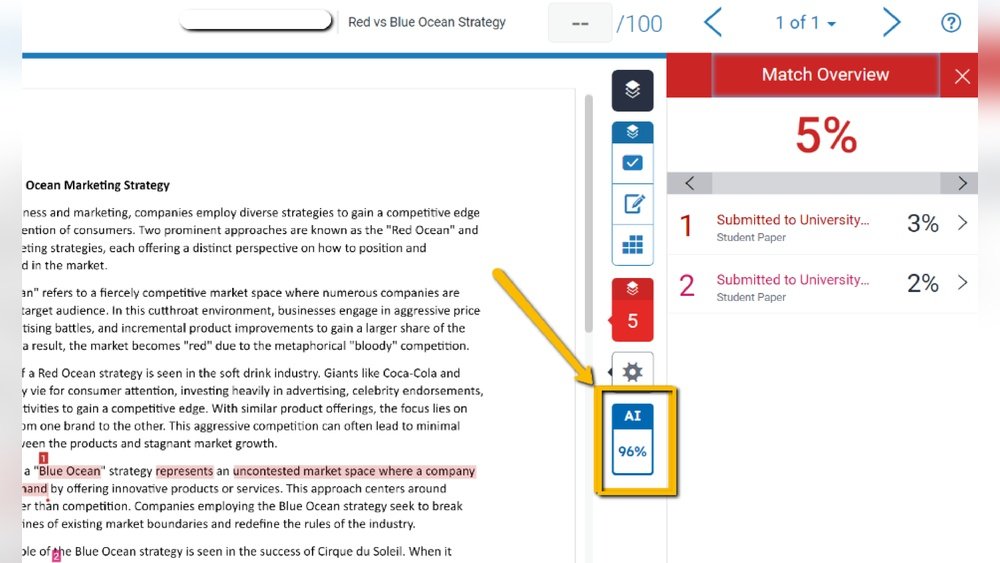Image resolution: width=1000 pixels, height=563 pixels.
Task: Click the redacted student name pill
Action: (x=256, y=20)
